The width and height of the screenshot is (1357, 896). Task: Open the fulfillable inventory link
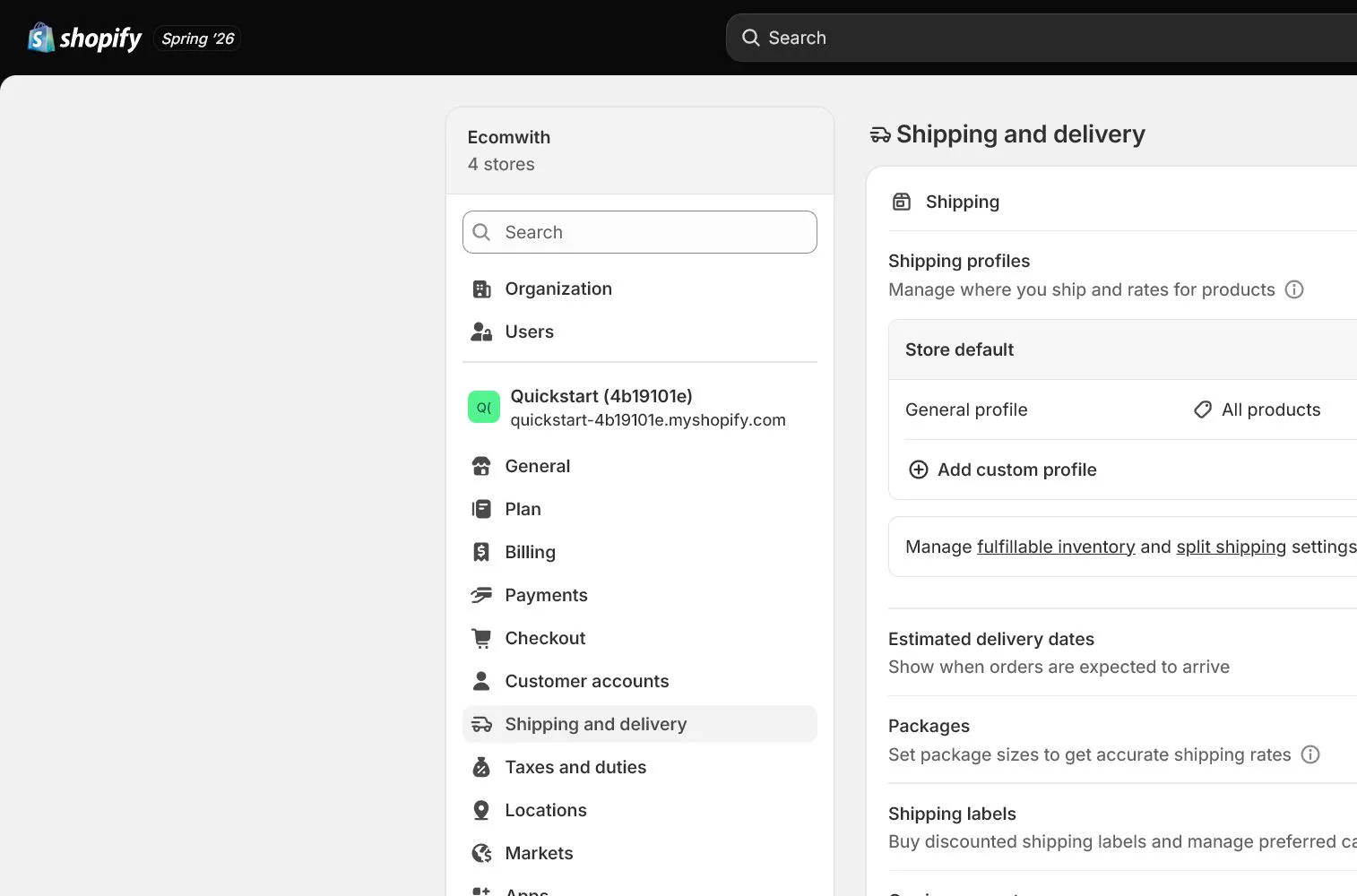point(1056,547)
